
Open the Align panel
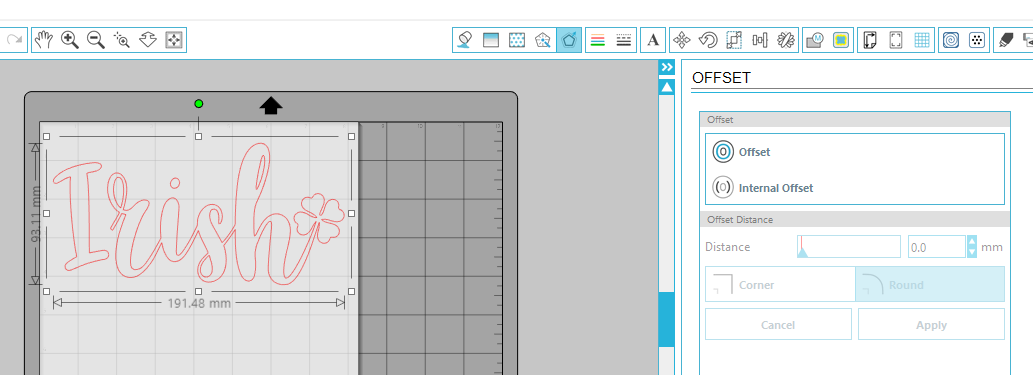(760, 40)
